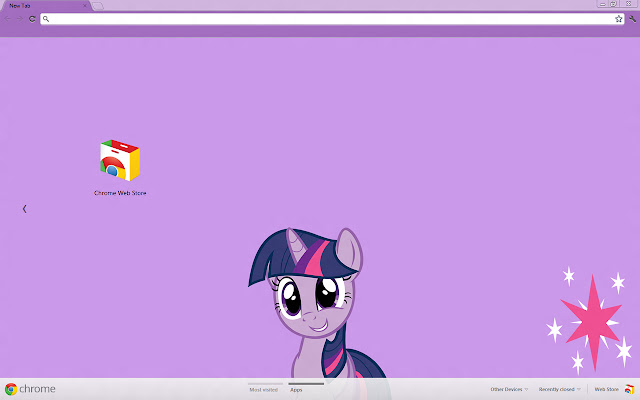Minimize the browser window
This screenshot has width=640, height=400.
[602, 4]
